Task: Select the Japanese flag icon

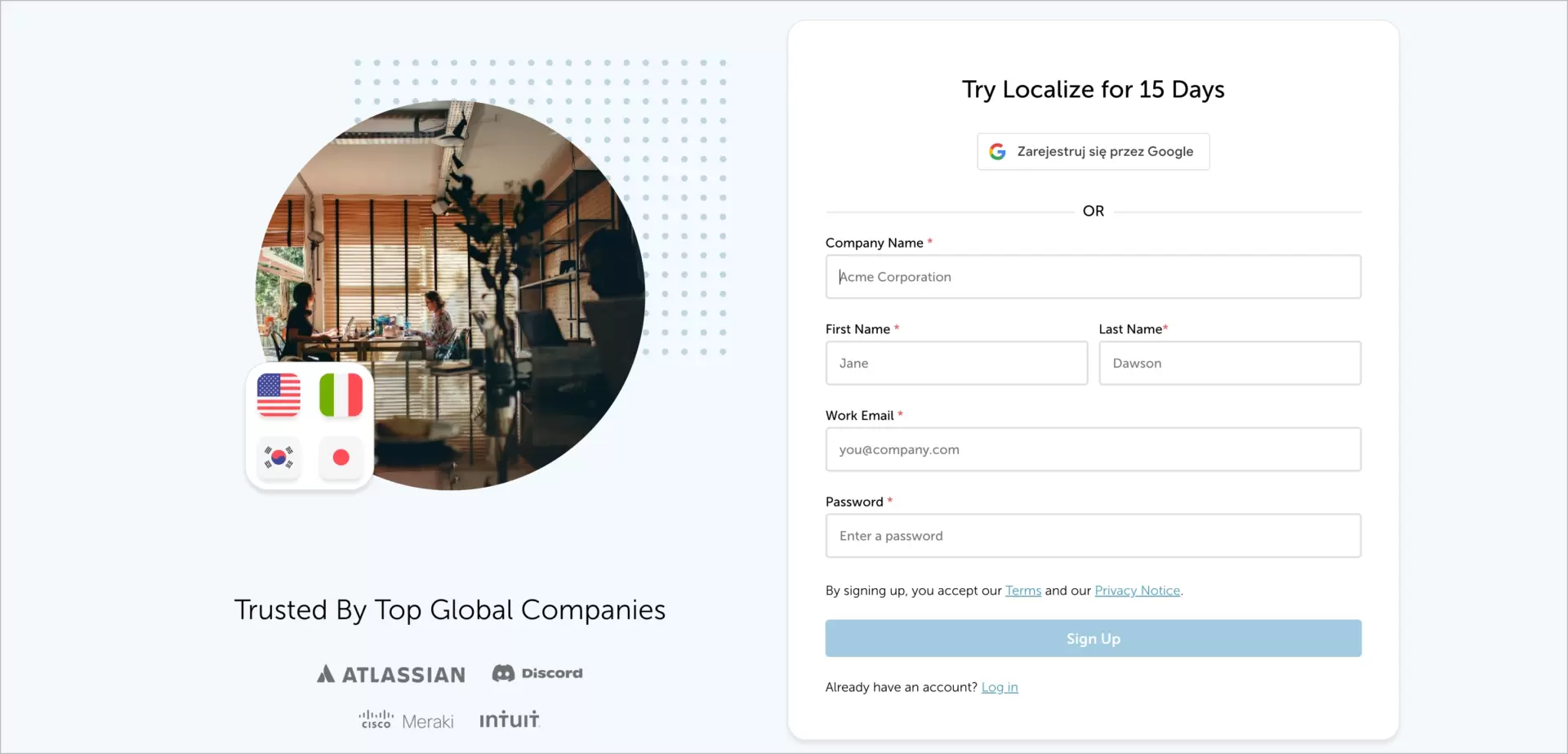Action: click(340, 458)
